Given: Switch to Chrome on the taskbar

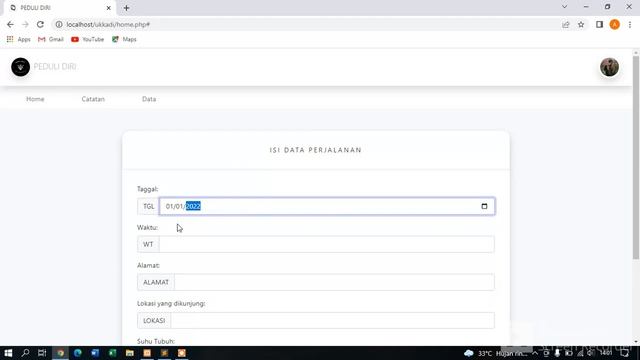Looking at the screenshot, I should 60,353.
